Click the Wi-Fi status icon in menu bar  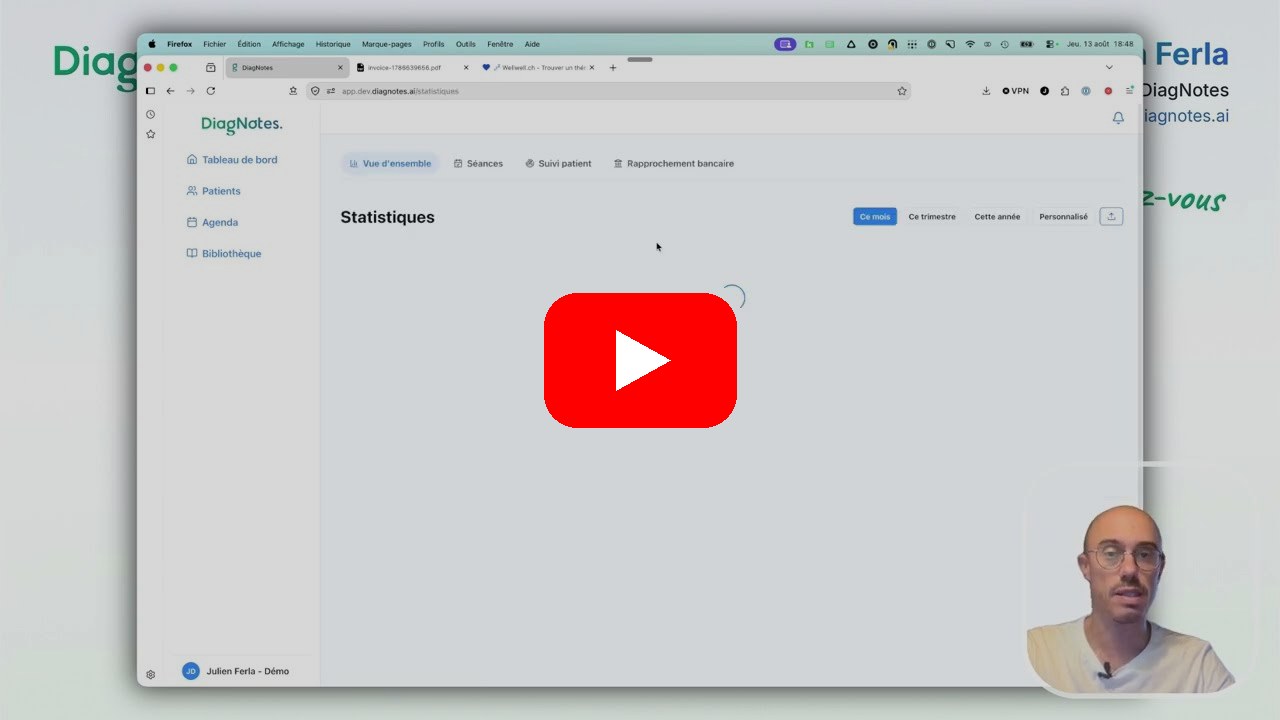pos(969,44)
